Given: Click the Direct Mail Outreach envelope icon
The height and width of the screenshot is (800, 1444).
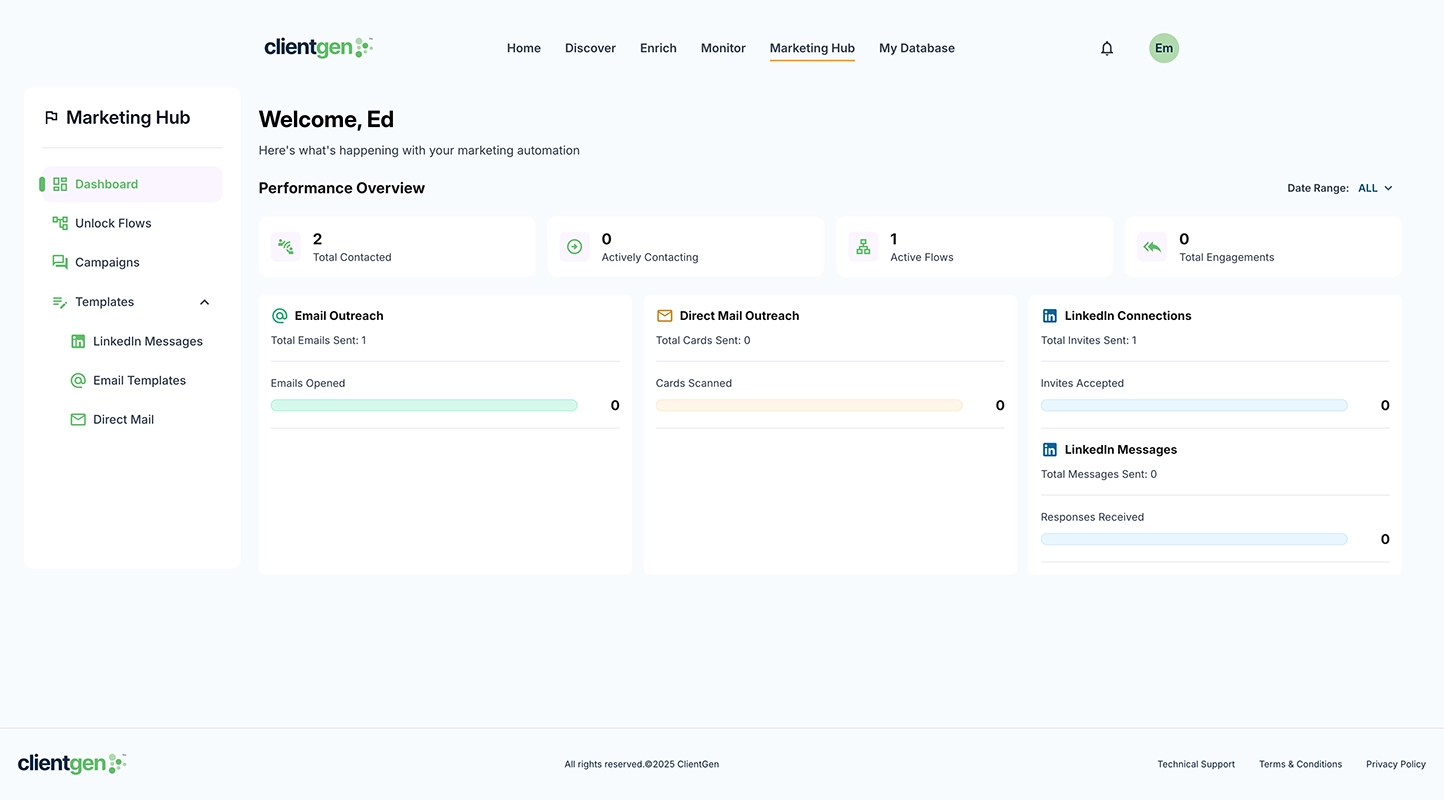Looking at the screenshot, I should click(x=664, y=316).
